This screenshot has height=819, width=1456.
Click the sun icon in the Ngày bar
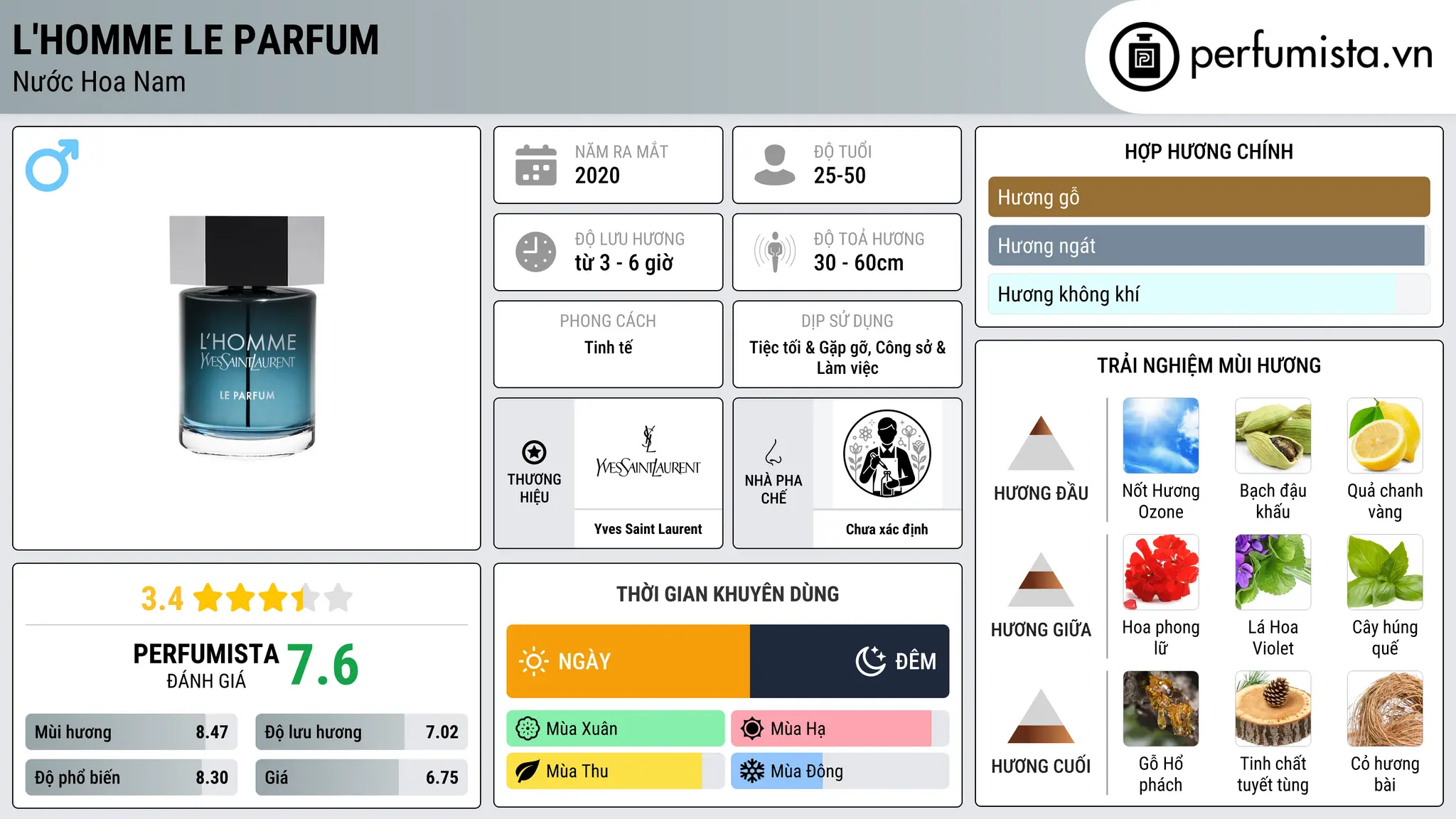pos(534,661)
